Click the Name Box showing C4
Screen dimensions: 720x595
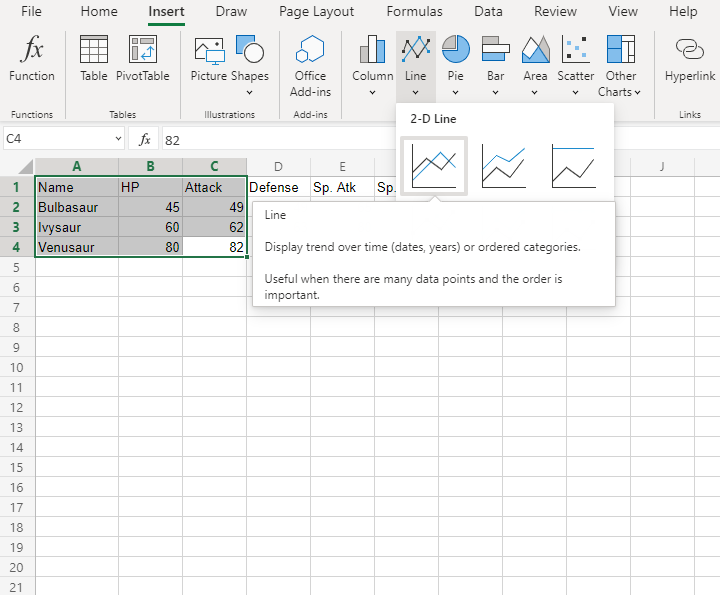coord(58,139)
